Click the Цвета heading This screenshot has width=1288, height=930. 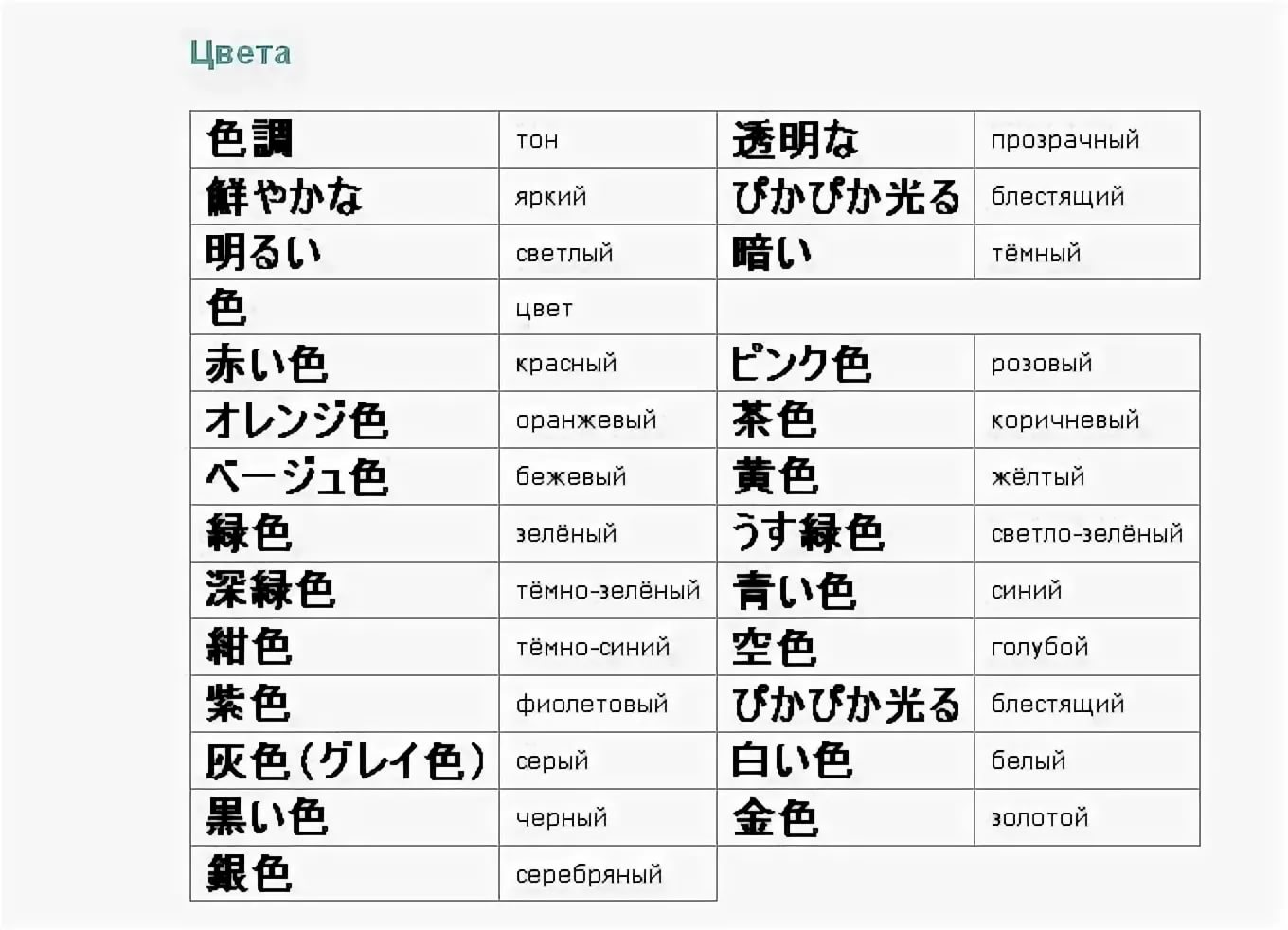click(241, 52)
